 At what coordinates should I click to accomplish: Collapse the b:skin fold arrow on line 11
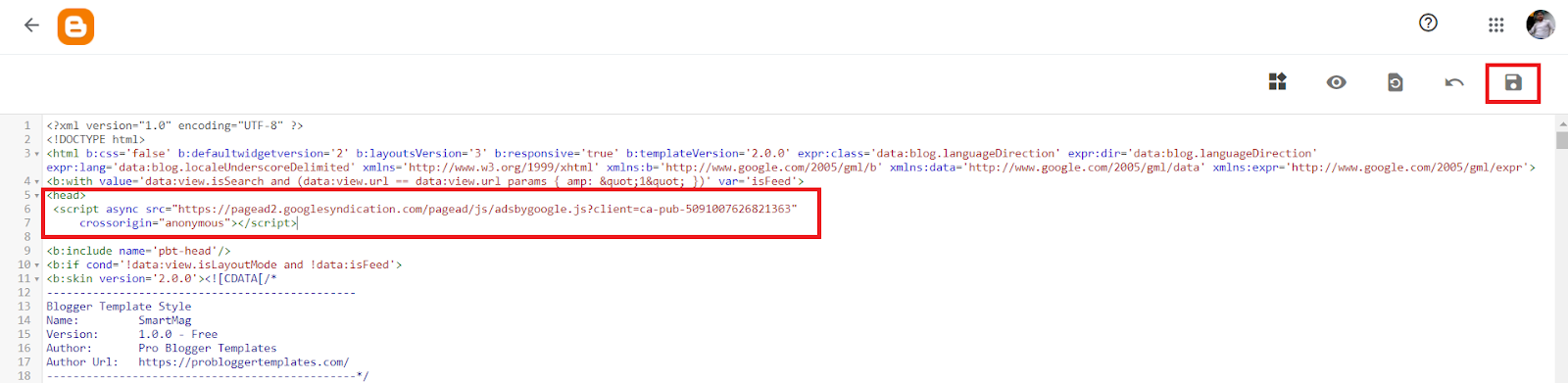37,279
